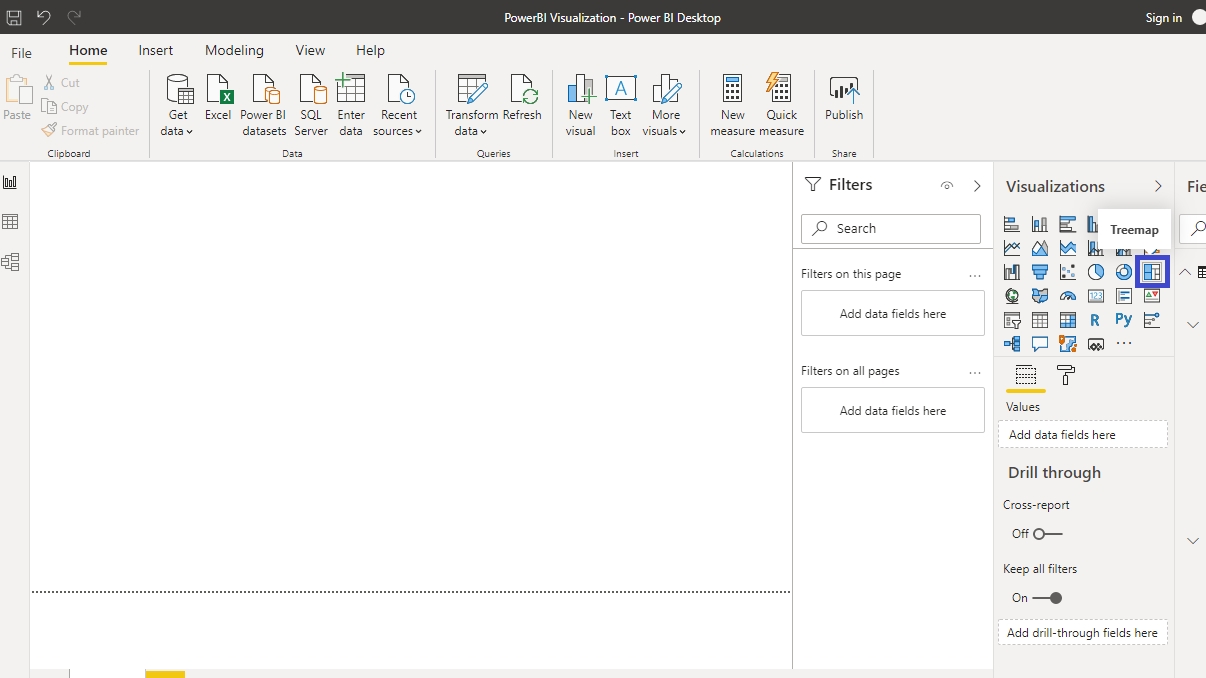Pick the Donut chart visual
1206x678 pixels.
click(1124, 272)
